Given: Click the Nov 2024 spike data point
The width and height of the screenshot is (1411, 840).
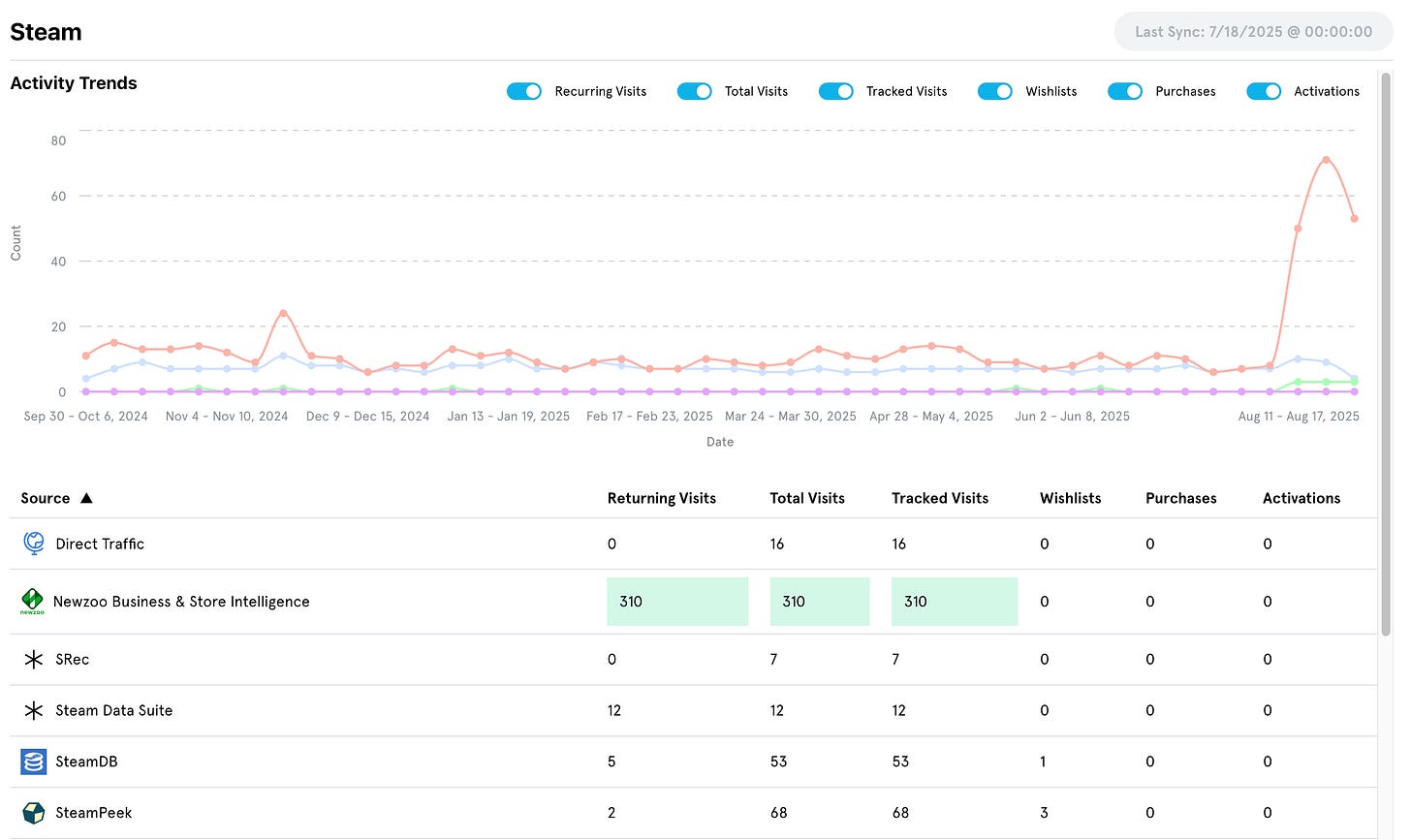Looking at the screenshot, I should tap(283, 313).
